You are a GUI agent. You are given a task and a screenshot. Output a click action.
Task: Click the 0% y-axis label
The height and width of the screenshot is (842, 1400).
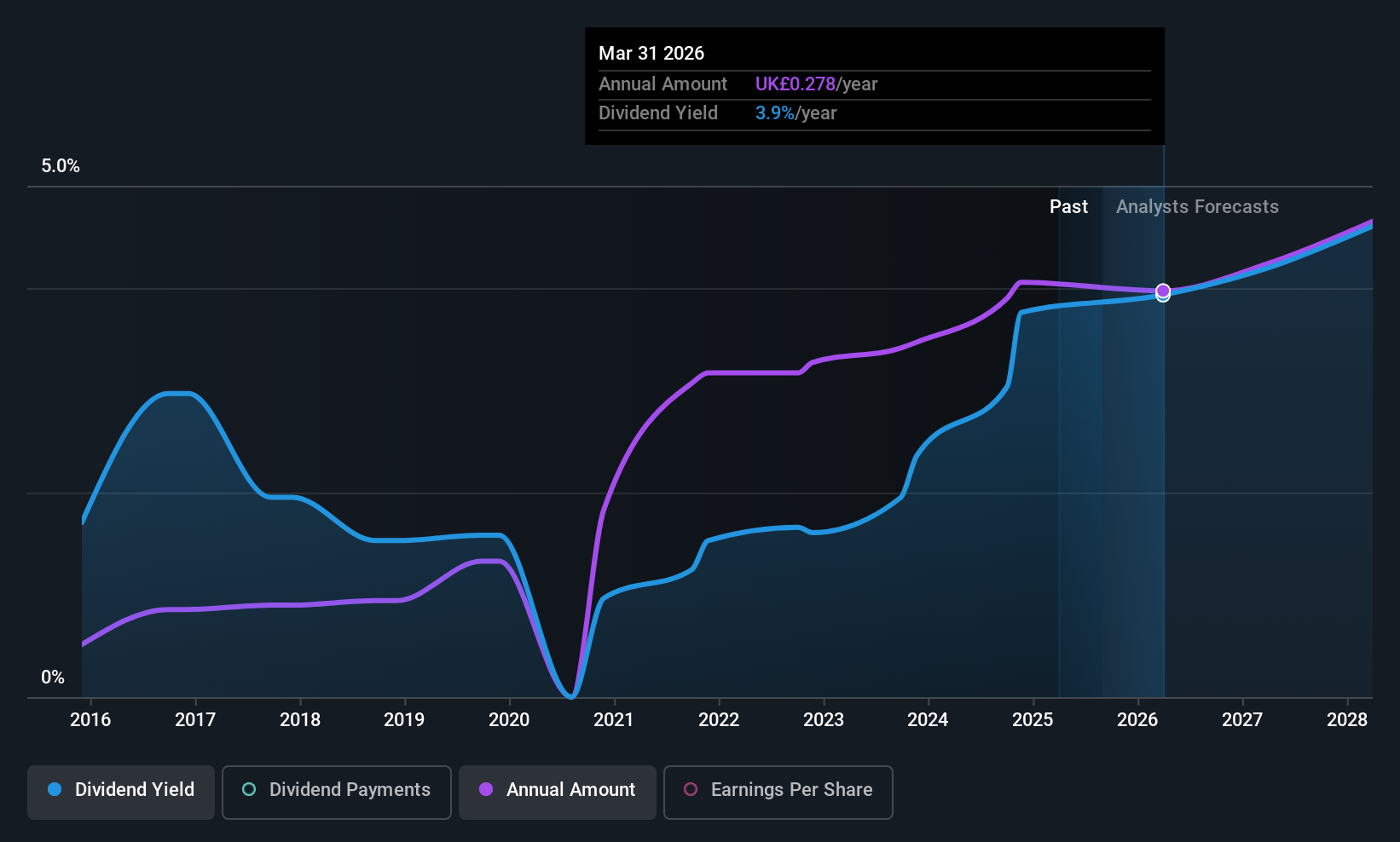click(x=53, y=678)
